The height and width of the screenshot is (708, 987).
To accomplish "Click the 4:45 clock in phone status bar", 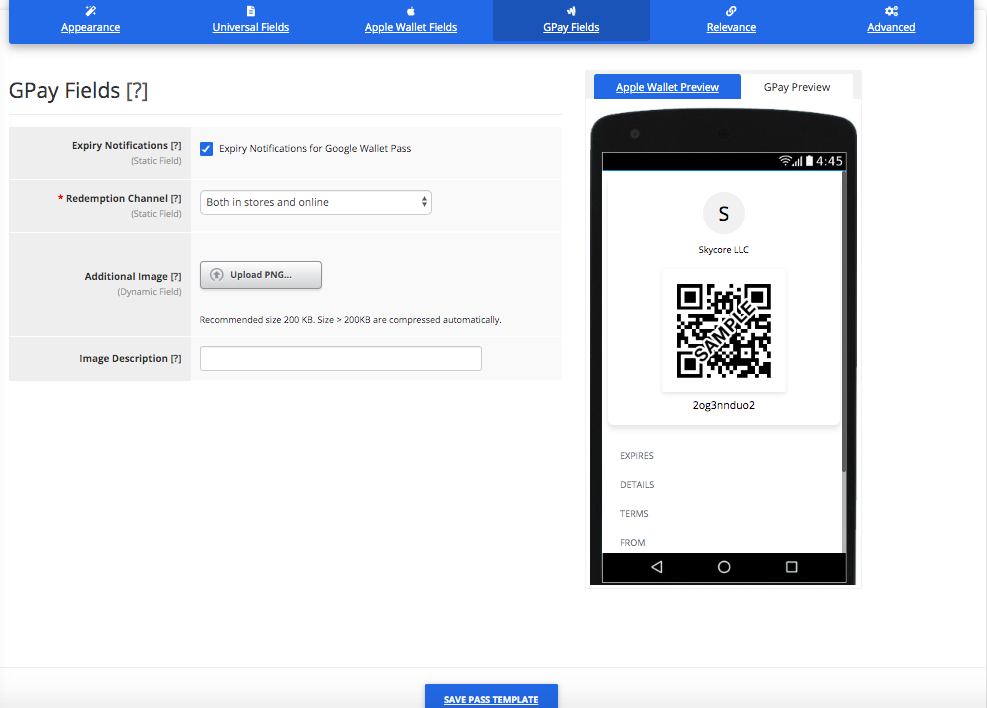I will pos(829,161).
